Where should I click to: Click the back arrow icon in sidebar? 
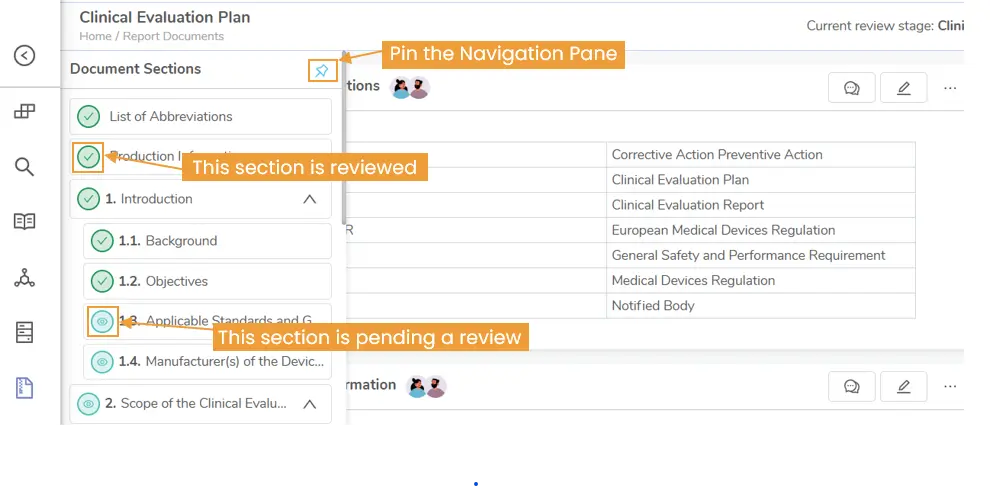coord(25,56)
